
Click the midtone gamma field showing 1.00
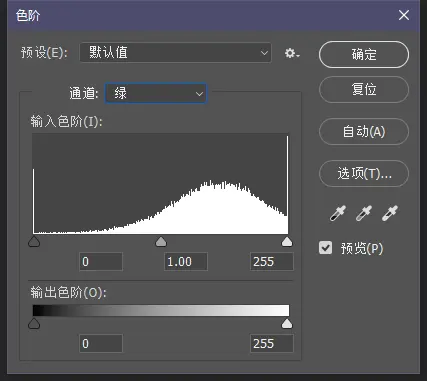(186, 262)
